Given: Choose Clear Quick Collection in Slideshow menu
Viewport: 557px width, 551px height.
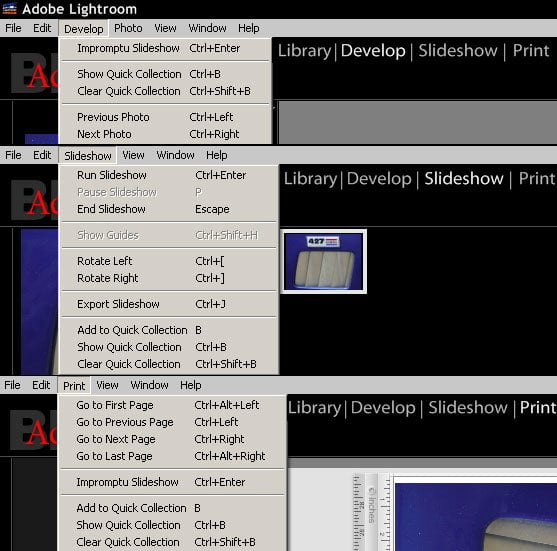Looking at the screenshot, I should [x=169, y=364].
